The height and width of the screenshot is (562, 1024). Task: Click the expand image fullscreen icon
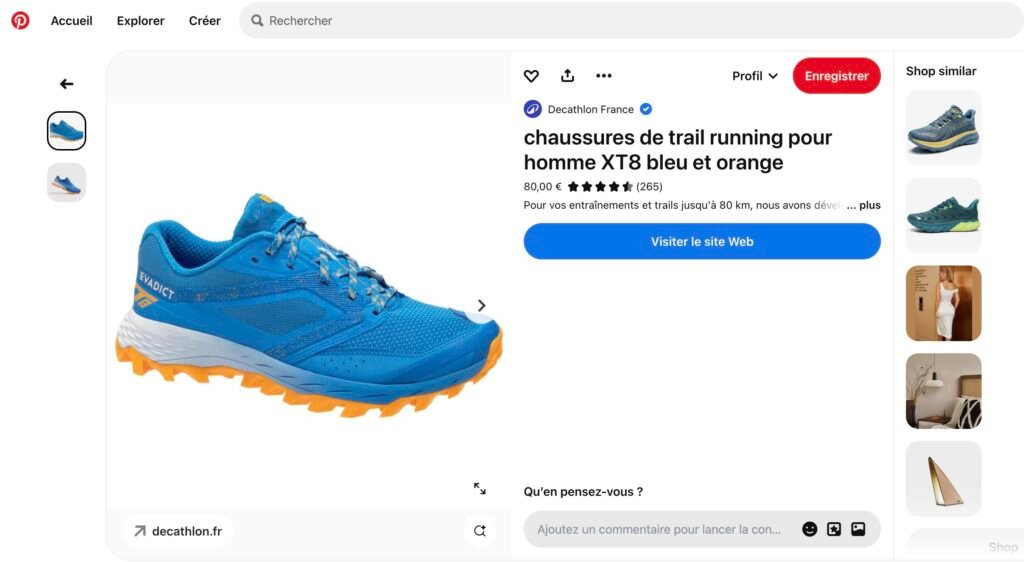[480, 488]
